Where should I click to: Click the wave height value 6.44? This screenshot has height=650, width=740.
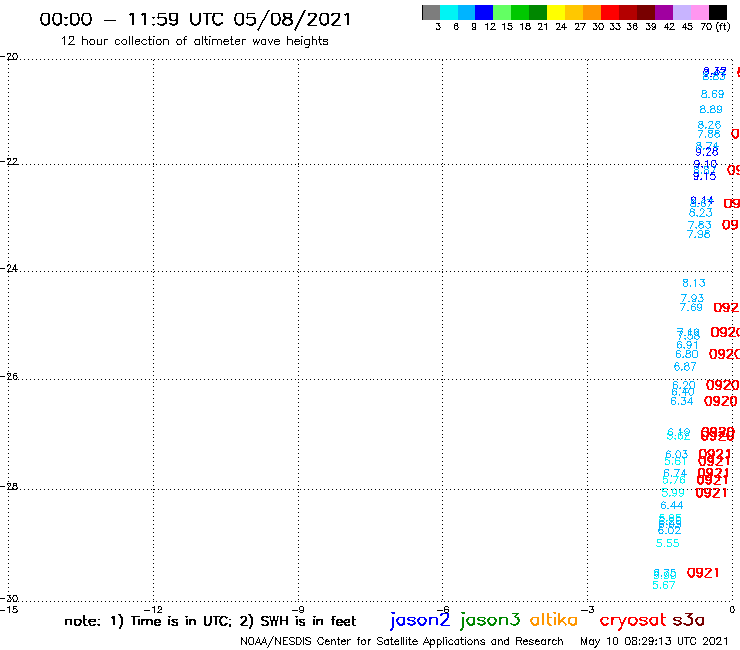point(672,506)
